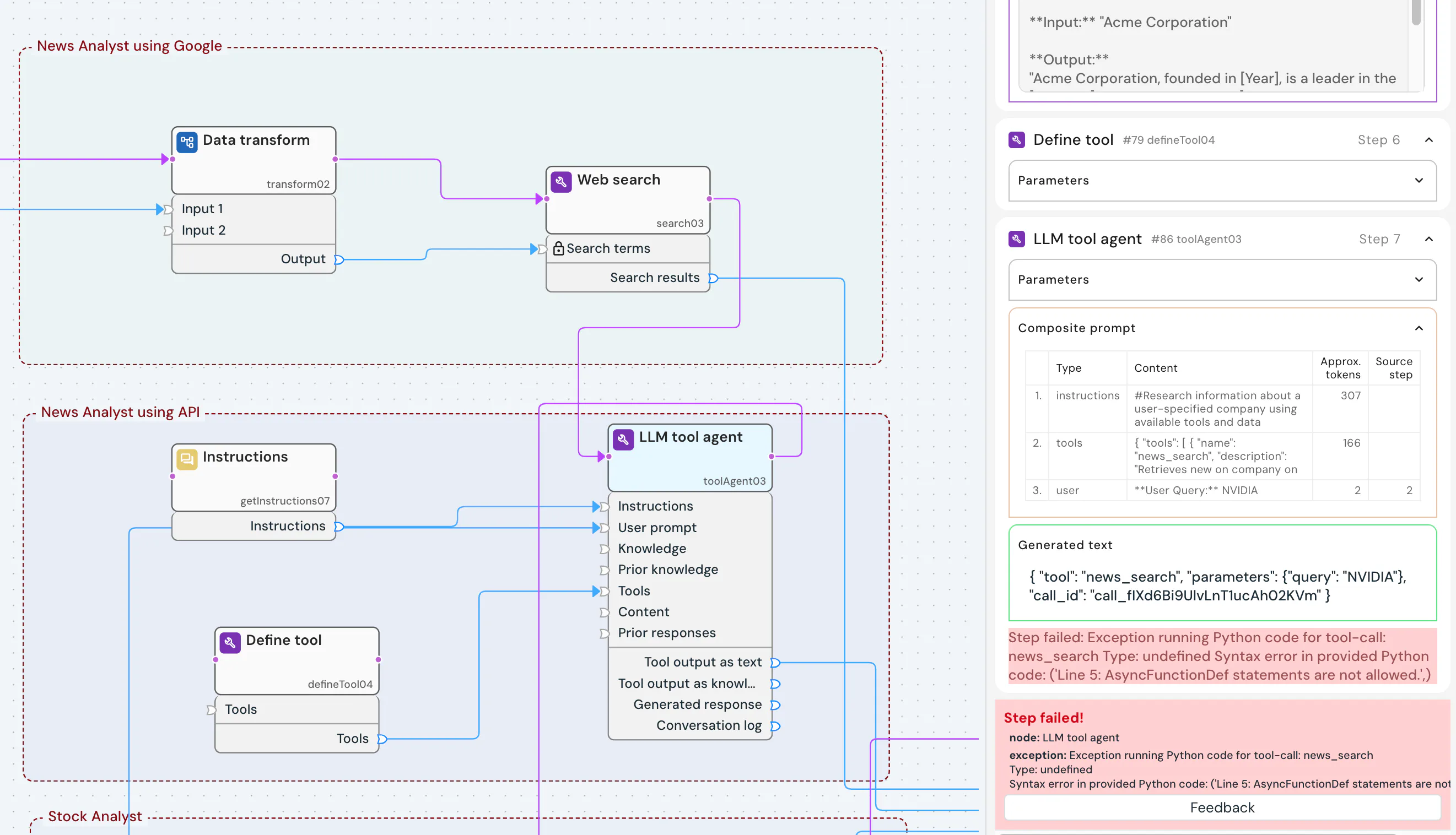Click the Conversation log output port

click(x=775, y=726)
